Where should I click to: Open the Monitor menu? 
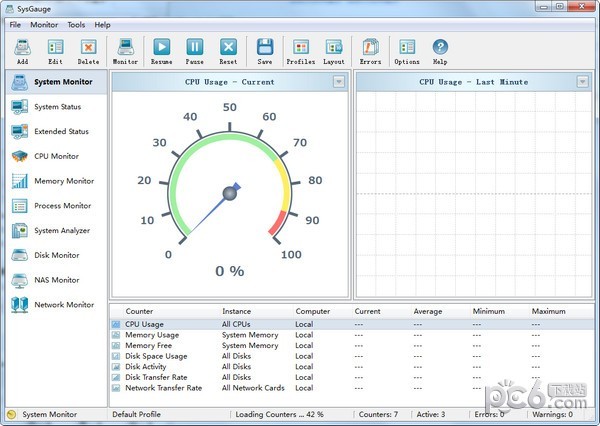pyautogui.click(x=44, y=25)
